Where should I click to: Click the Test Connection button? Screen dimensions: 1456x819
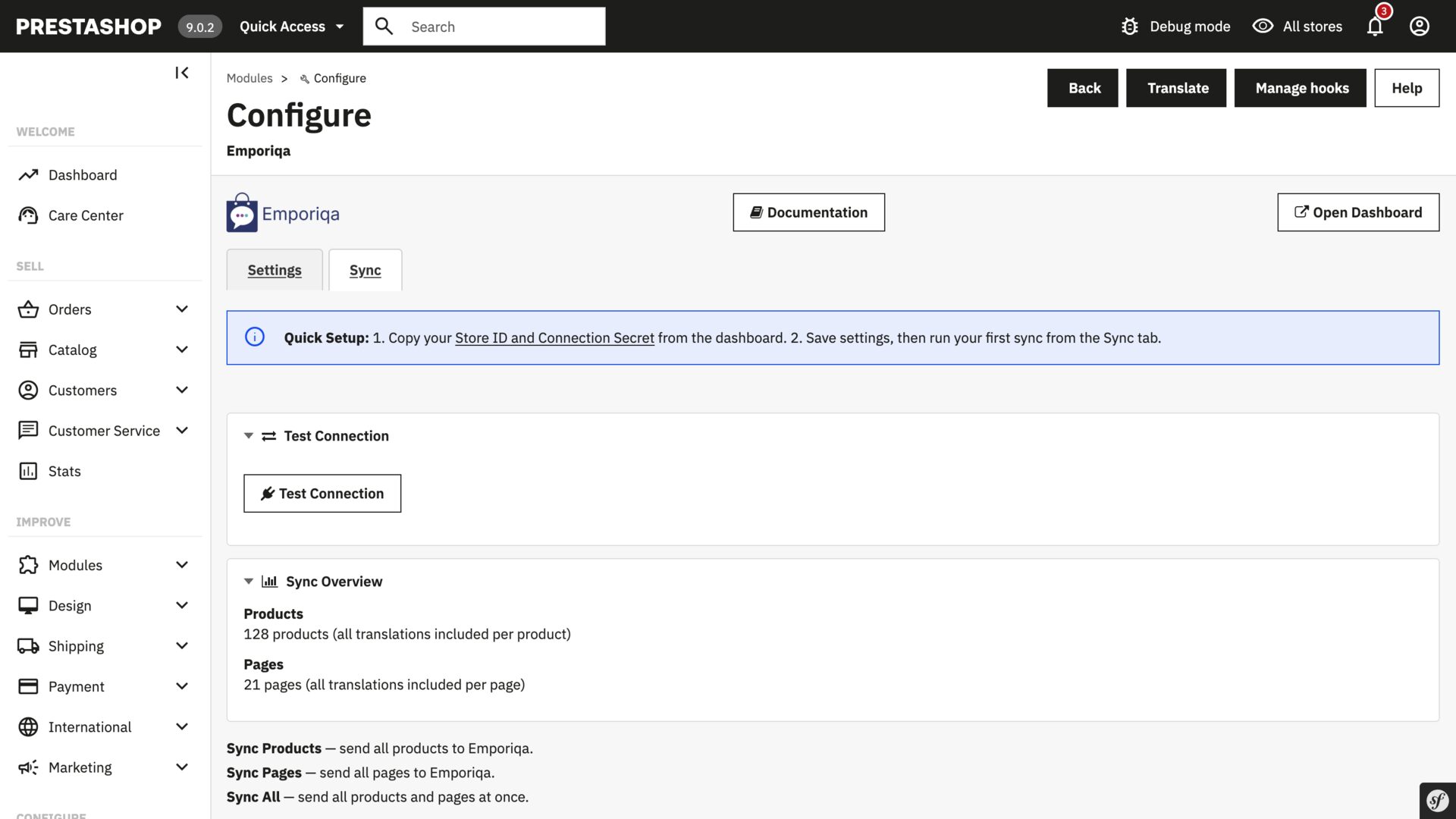pos(322,493)
